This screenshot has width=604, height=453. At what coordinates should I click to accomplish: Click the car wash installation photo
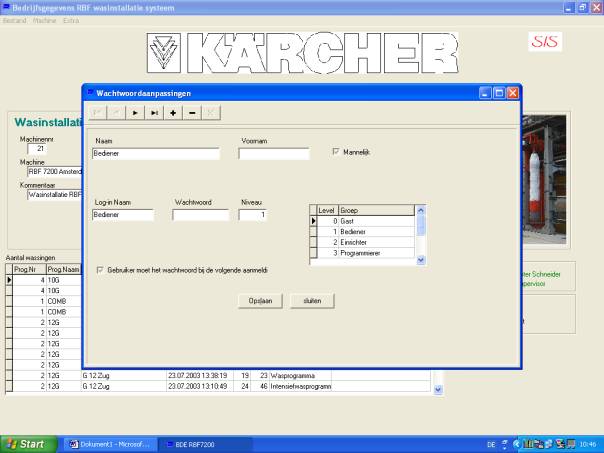(544, 179)
